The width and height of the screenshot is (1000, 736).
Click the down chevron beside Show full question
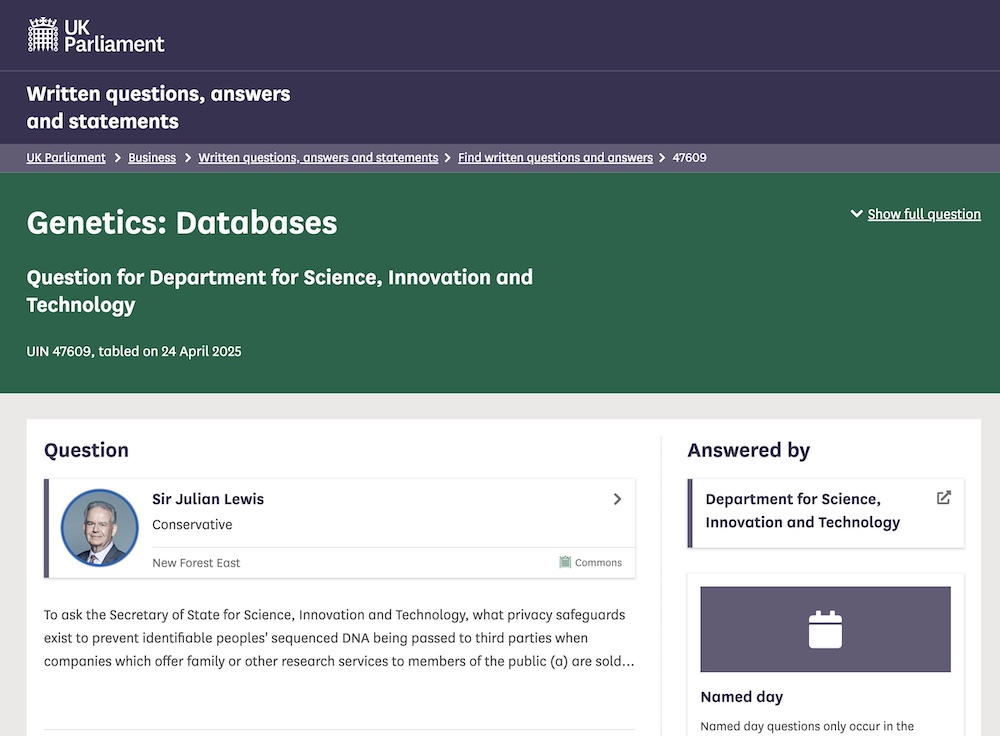(857, 213)
